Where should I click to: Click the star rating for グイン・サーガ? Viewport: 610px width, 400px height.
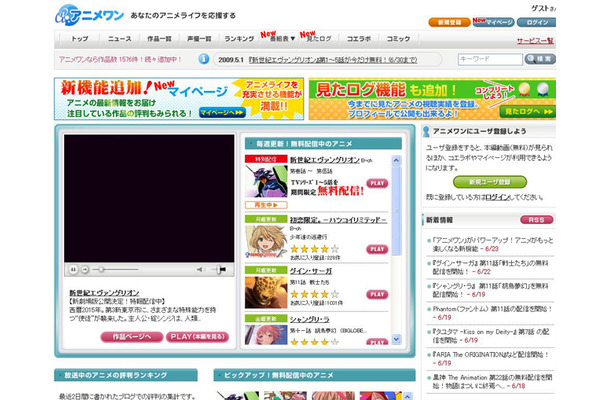tap(314, 294)
